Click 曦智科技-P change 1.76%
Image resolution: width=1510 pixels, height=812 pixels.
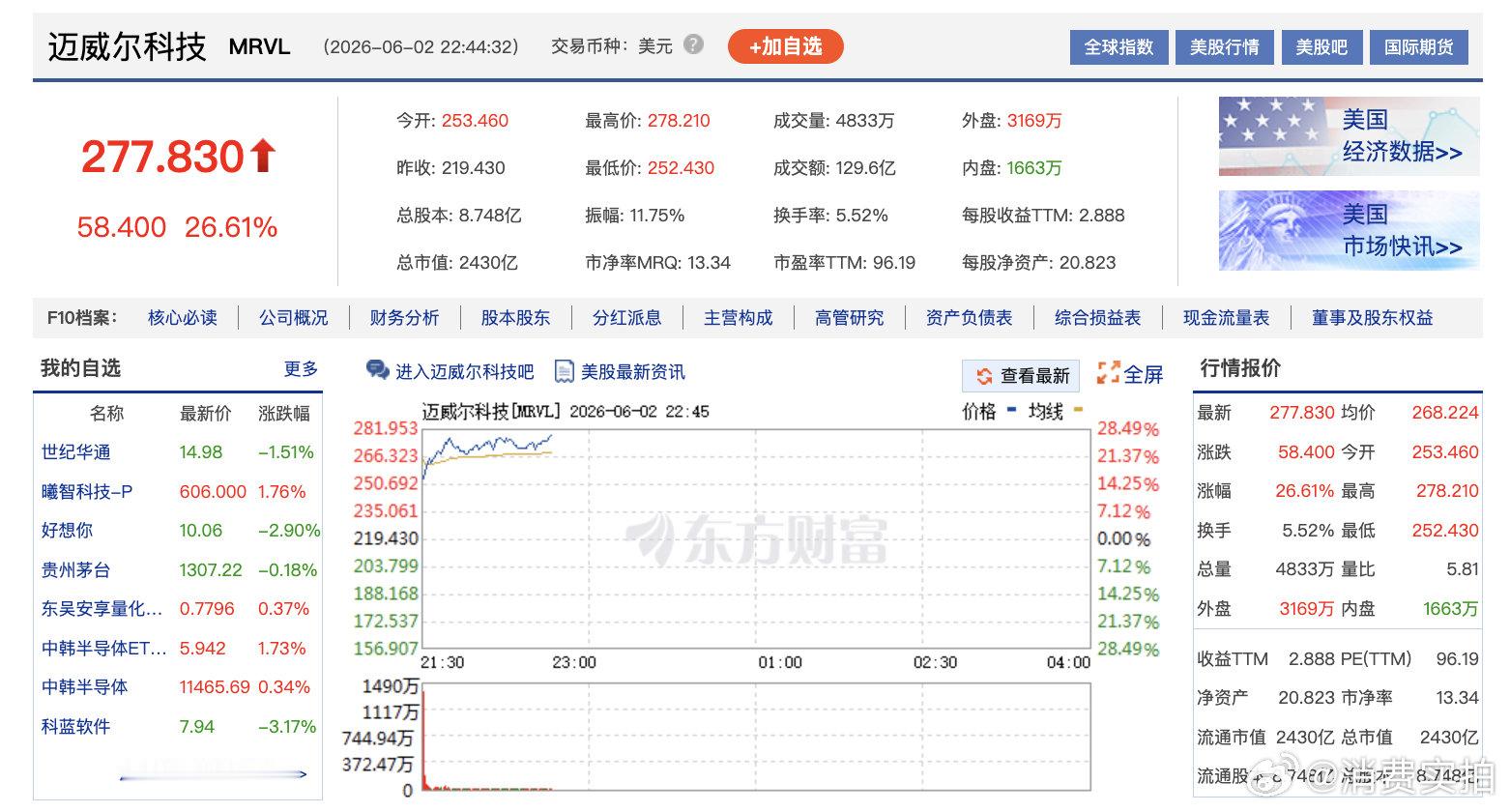click(282, 492)
